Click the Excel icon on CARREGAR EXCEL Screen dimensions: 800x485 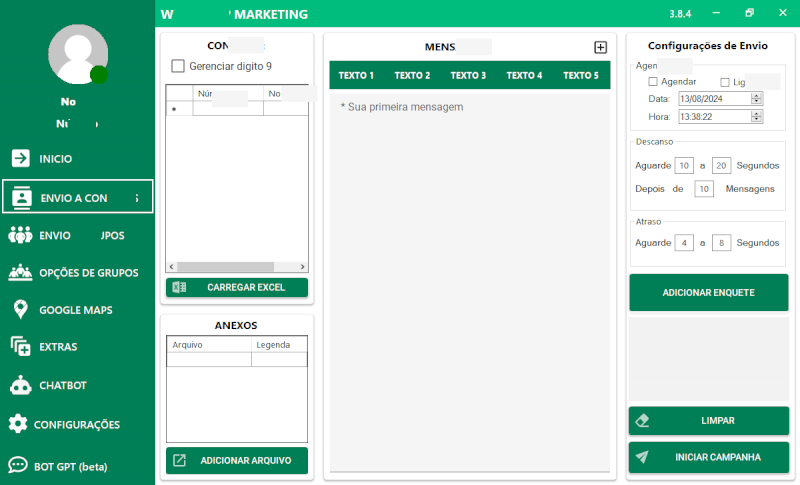(x=180, y=287)
